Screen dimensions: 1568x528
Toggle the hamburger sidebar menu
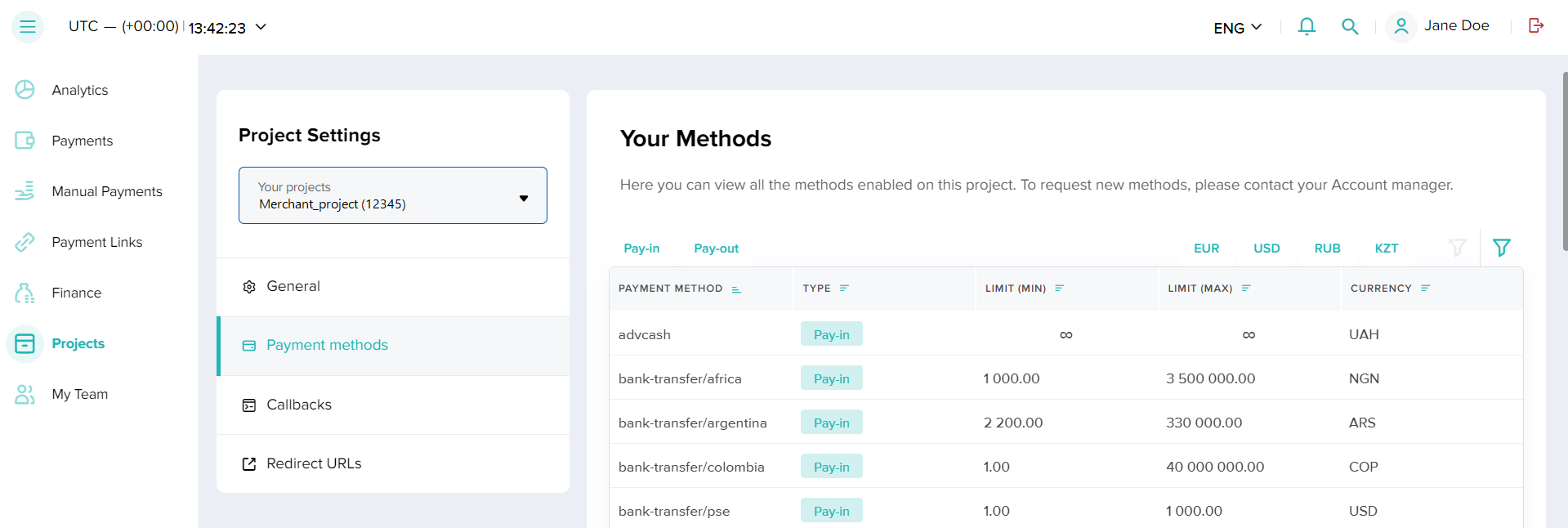click(27, 27)
